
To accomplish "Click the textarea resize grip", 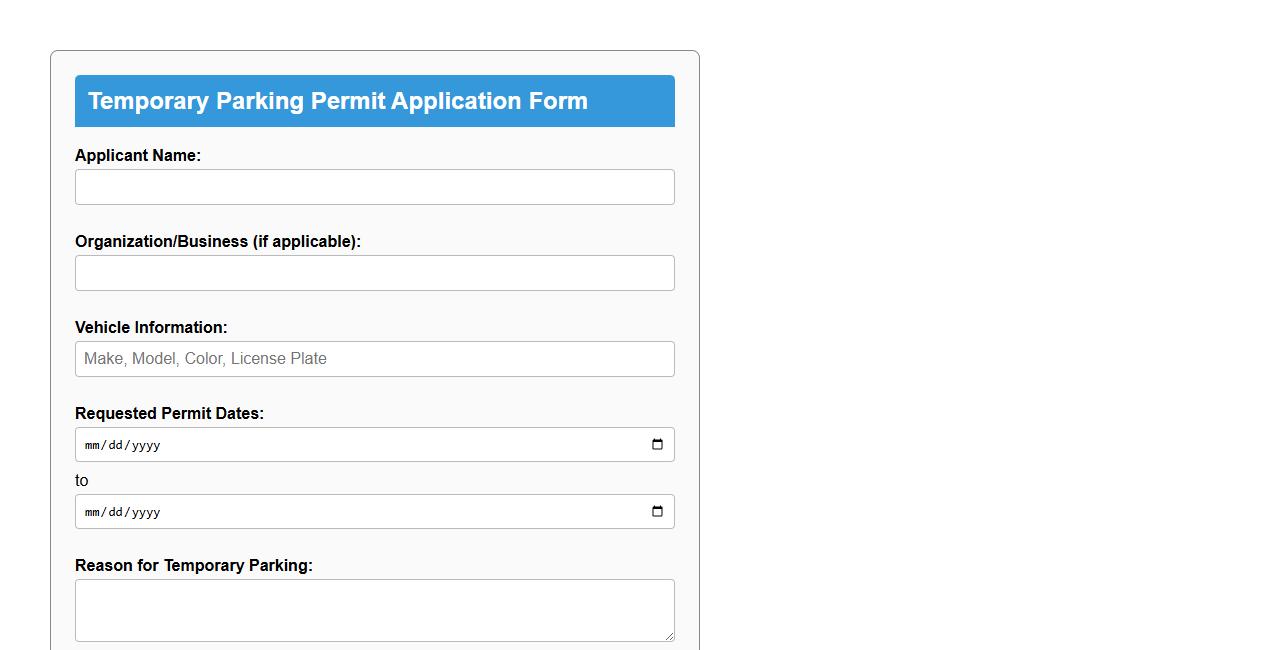I will coord(670,637).
